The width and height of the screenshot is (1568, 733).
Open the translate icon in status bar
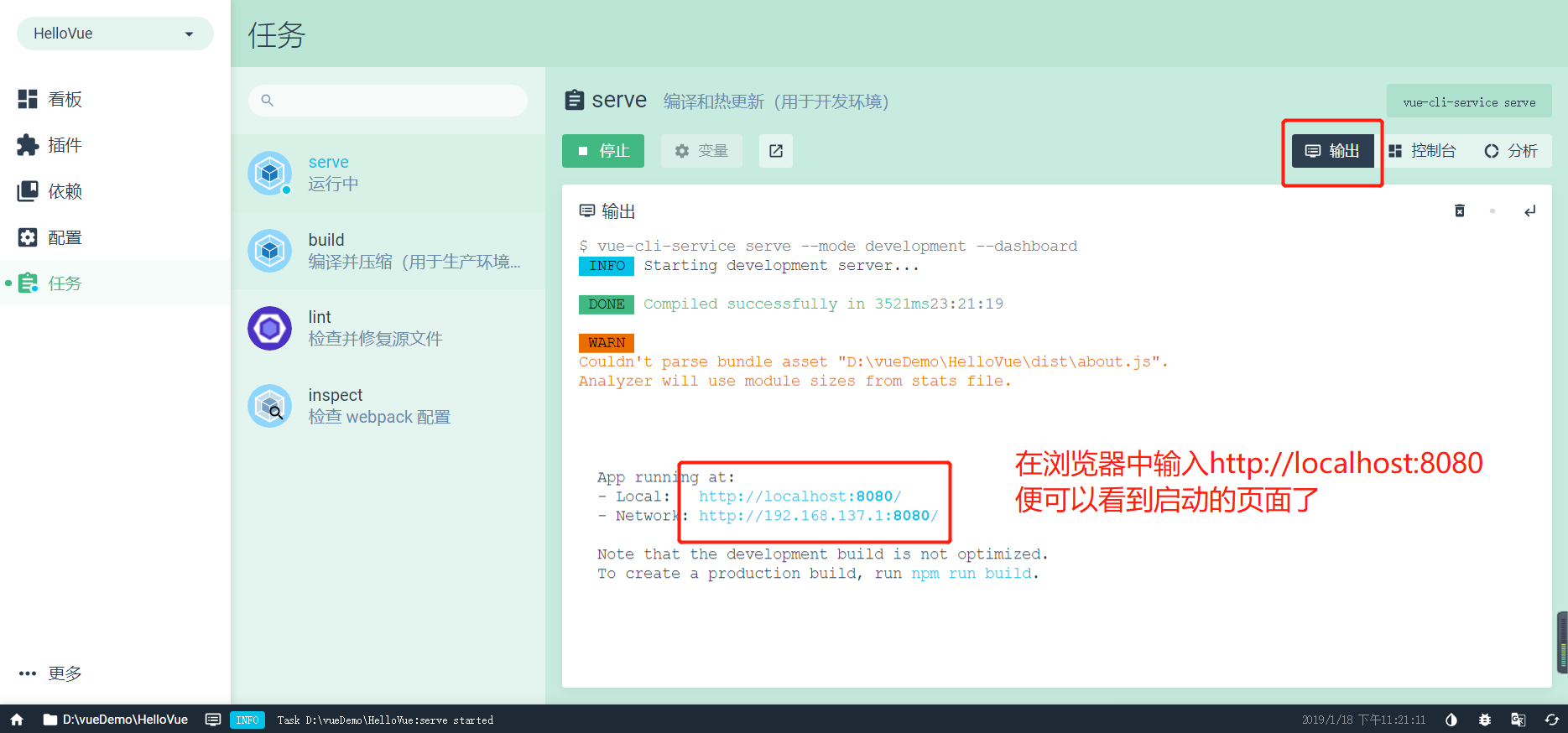pyautogui.click(x=1518, y=720)
